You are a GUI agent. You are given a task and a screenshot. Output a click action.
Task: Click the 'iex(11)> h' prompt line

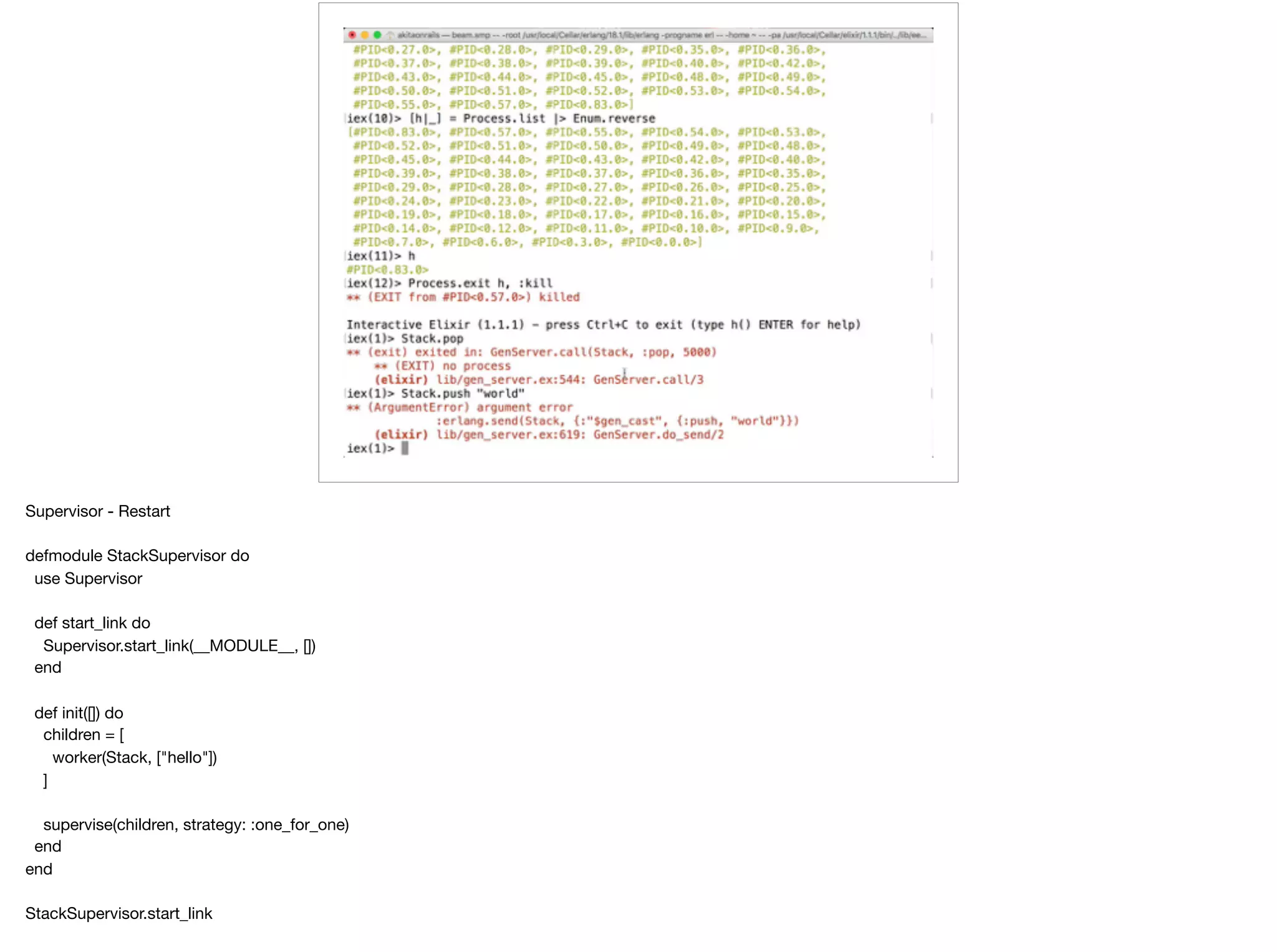coord(381,256)
